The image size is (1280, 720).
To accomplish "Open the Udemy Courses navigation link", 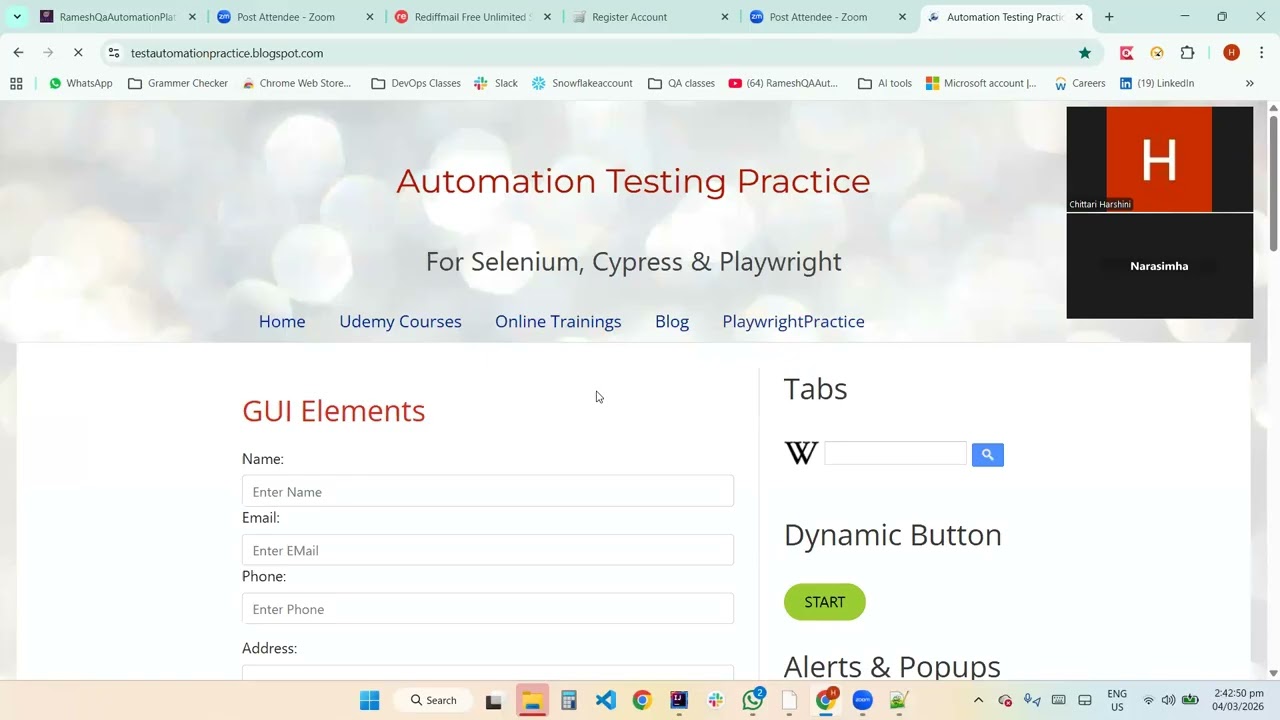I will pyautogui.click(x=400, y=321).
